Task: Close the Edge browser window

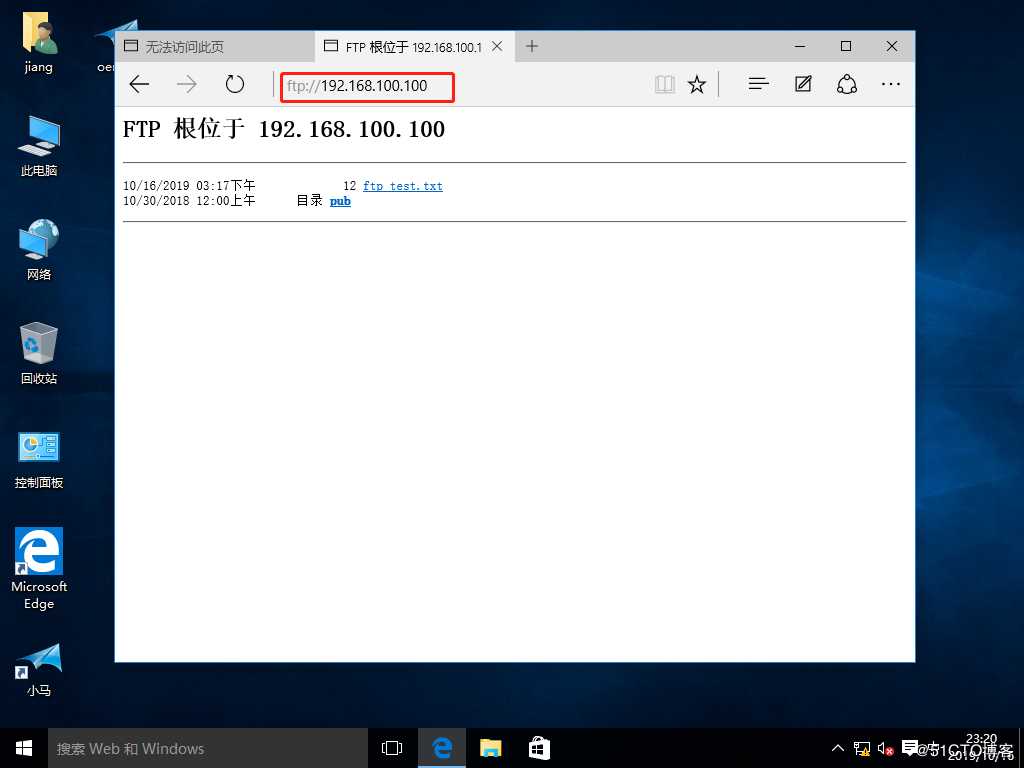Action: click(891, 46)
